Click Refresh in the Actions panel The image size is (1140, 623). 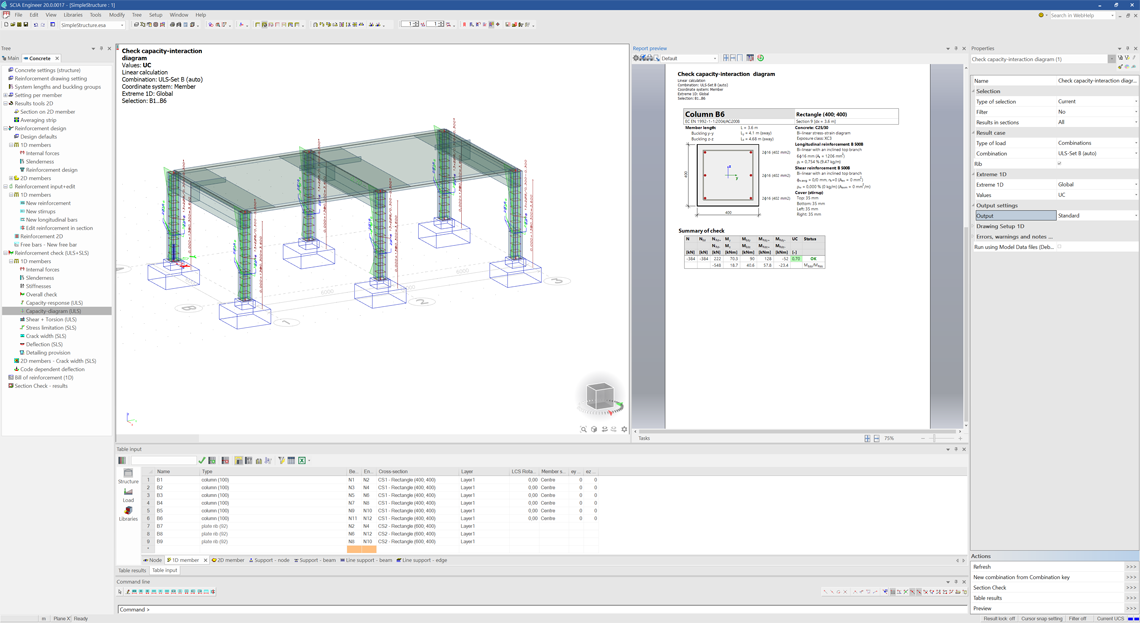[x=982, y=566]
